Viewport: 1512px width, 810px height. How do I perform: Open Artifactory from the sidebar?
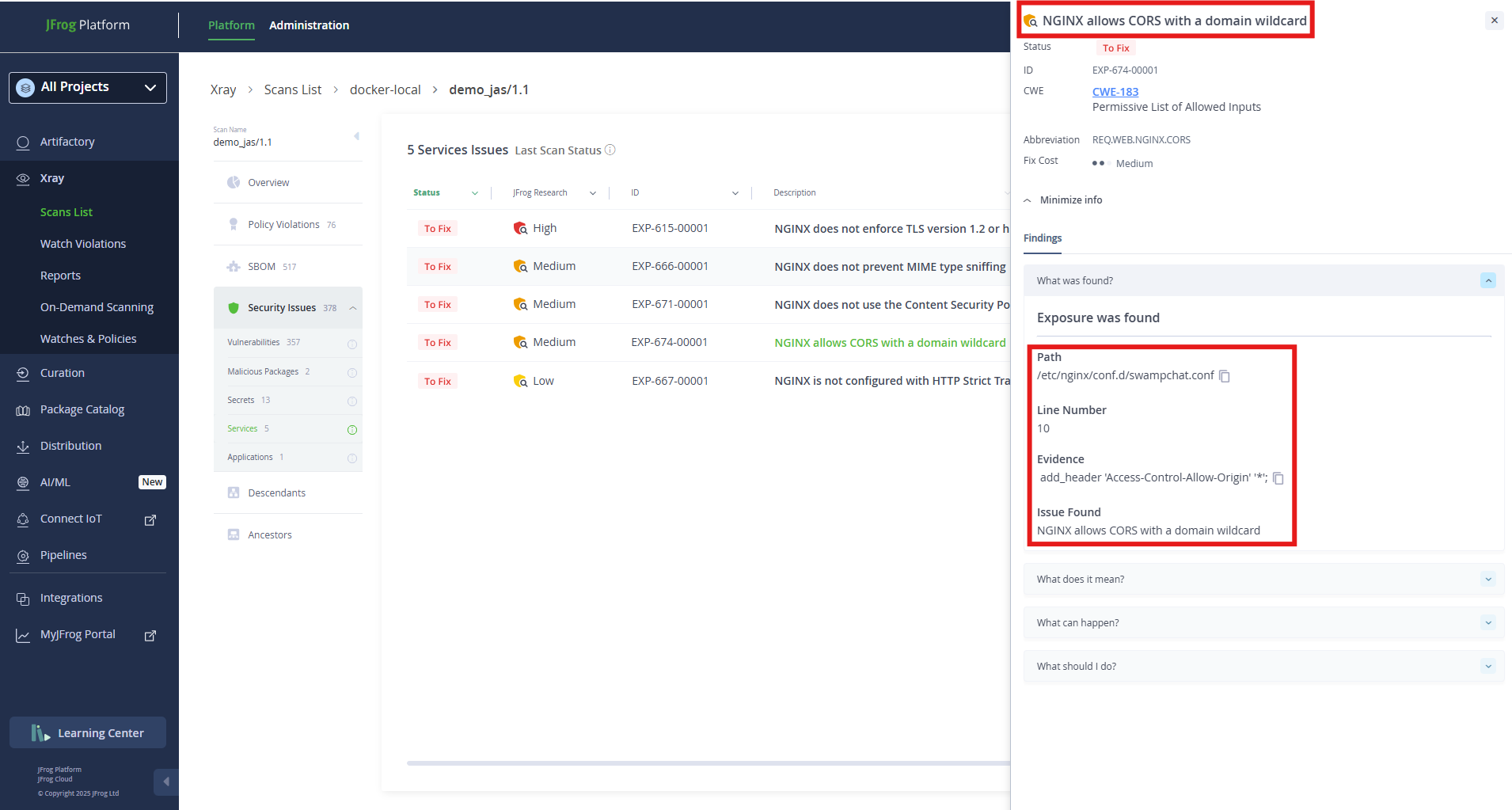67,141
